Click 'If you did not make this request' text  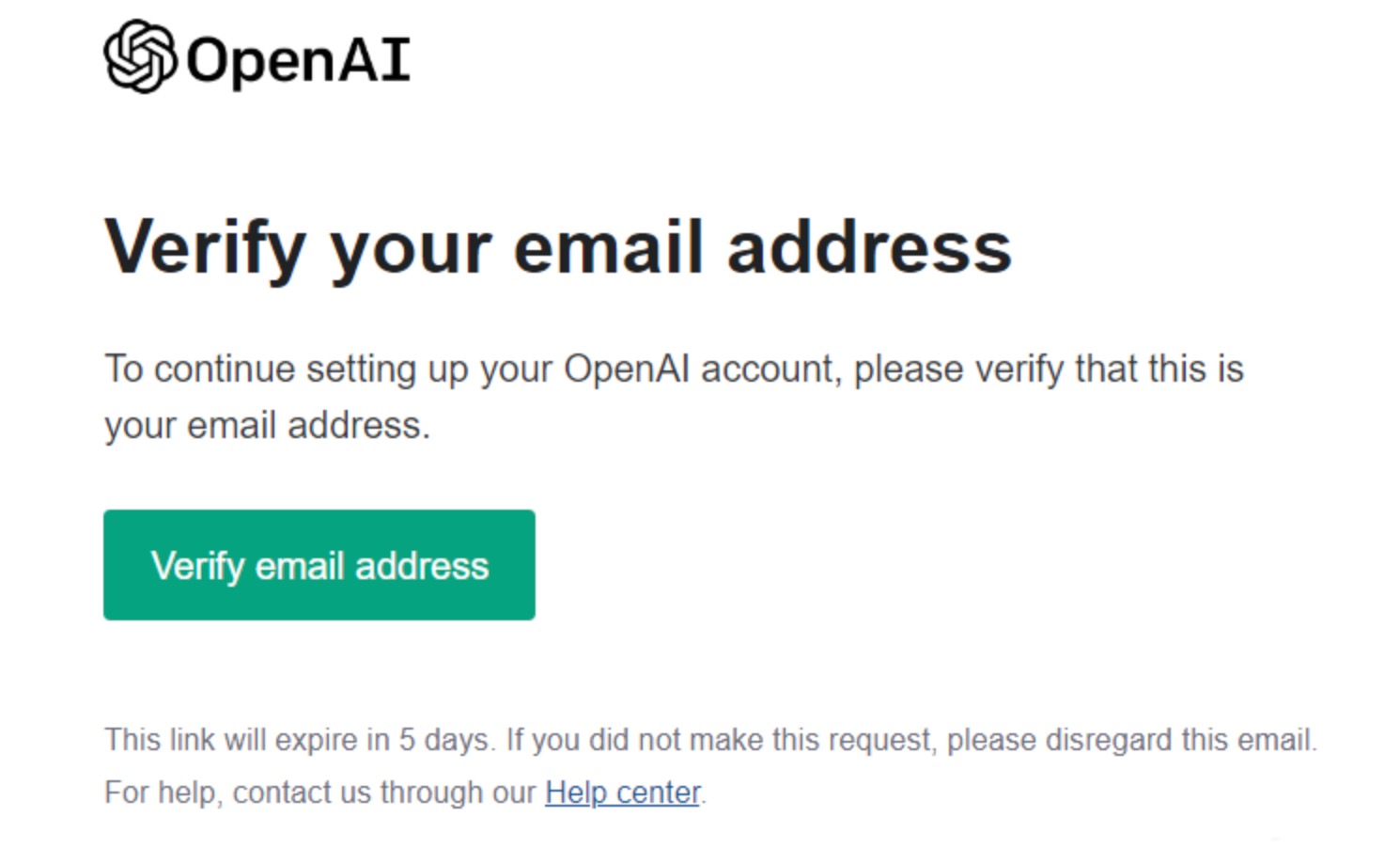click(x=721, y=740)
